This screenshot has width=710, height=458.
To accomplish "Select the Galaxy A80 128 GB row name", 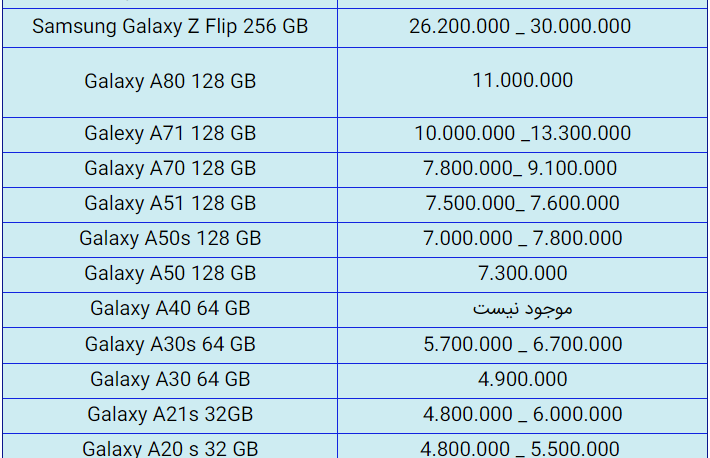I will pos(170,82).
